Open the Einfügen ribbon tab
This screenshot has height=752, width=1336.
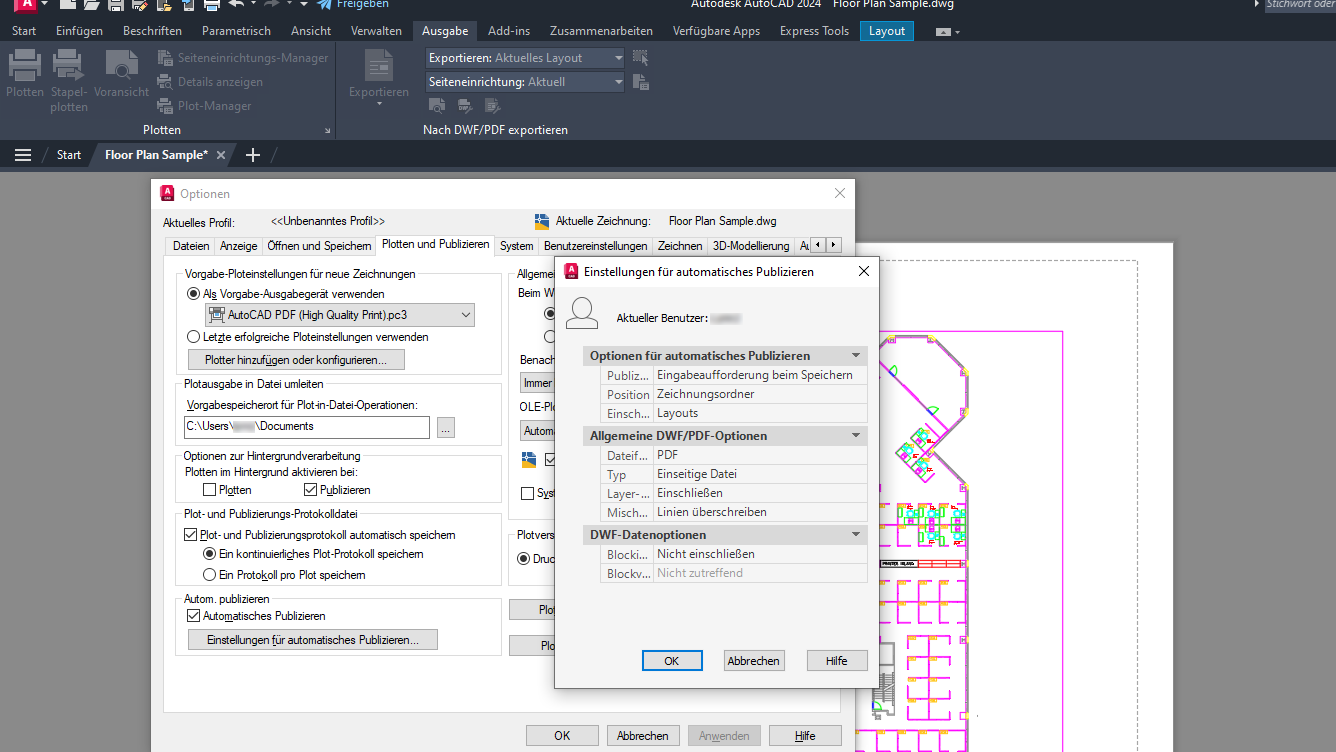coord(80,31)
